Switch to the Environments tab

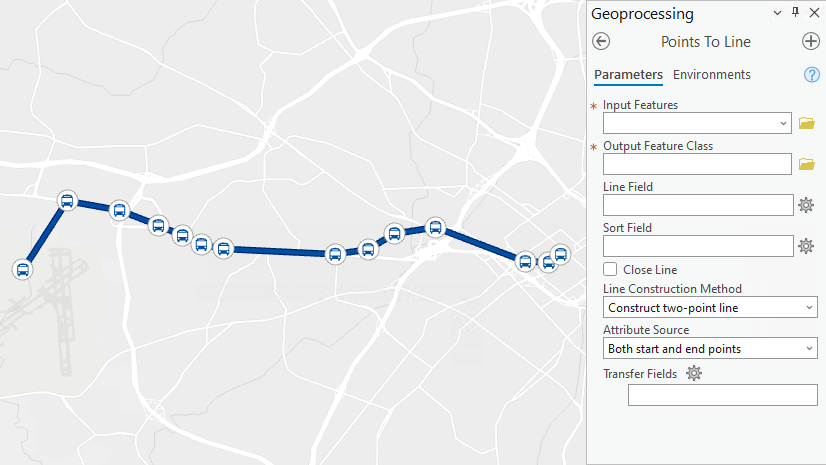711,75
